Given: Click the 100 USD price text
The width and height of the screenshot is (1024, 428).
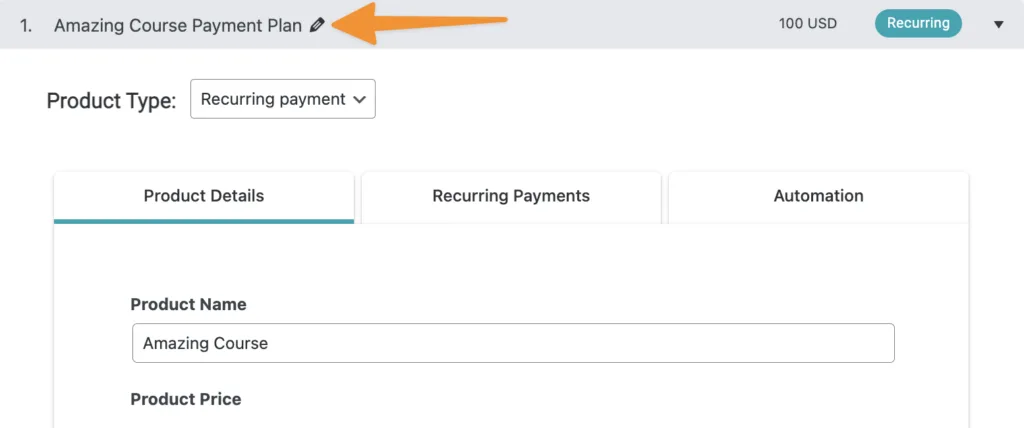Looking at the screenshot, I should point(808,24).
